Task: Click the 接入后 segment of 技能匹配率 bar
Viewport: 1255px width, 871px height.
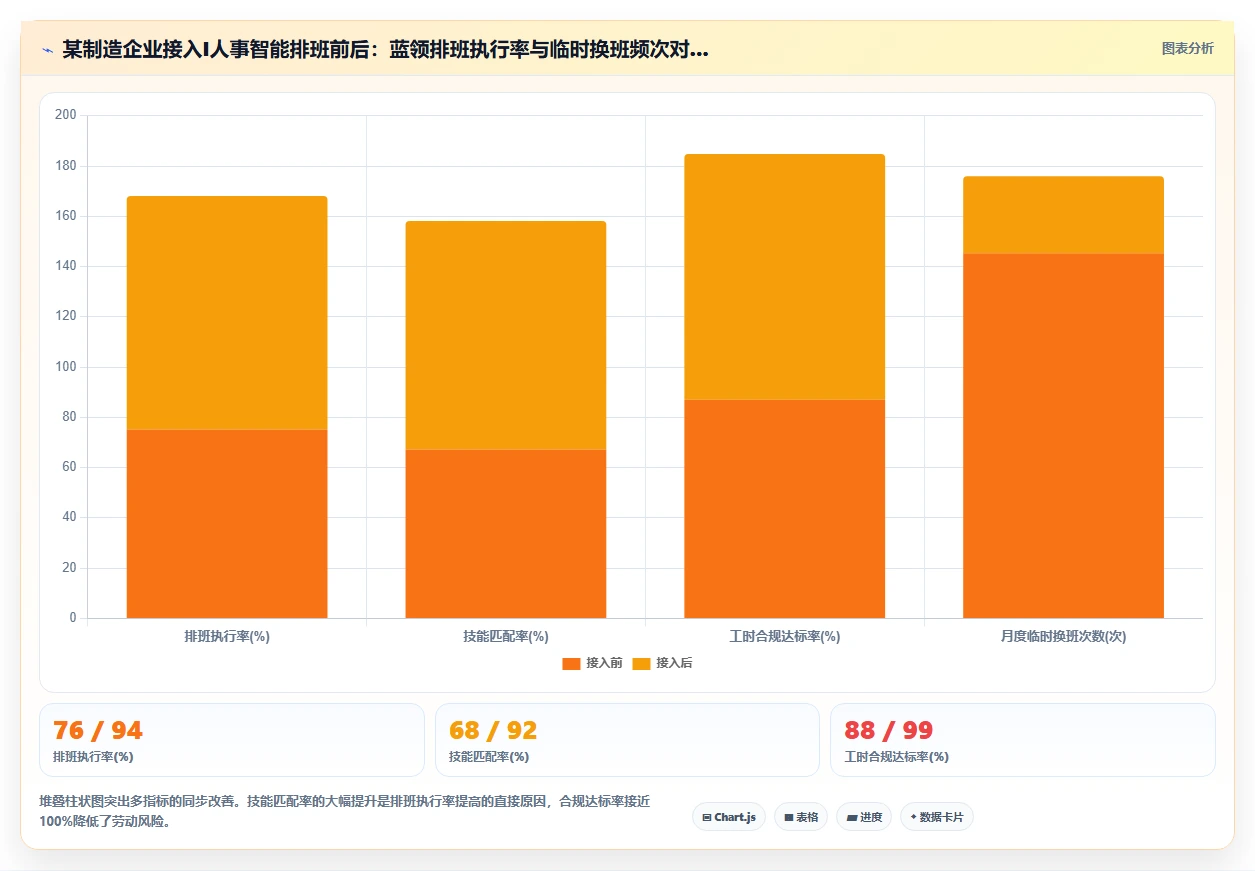Action: click(506, 335)
